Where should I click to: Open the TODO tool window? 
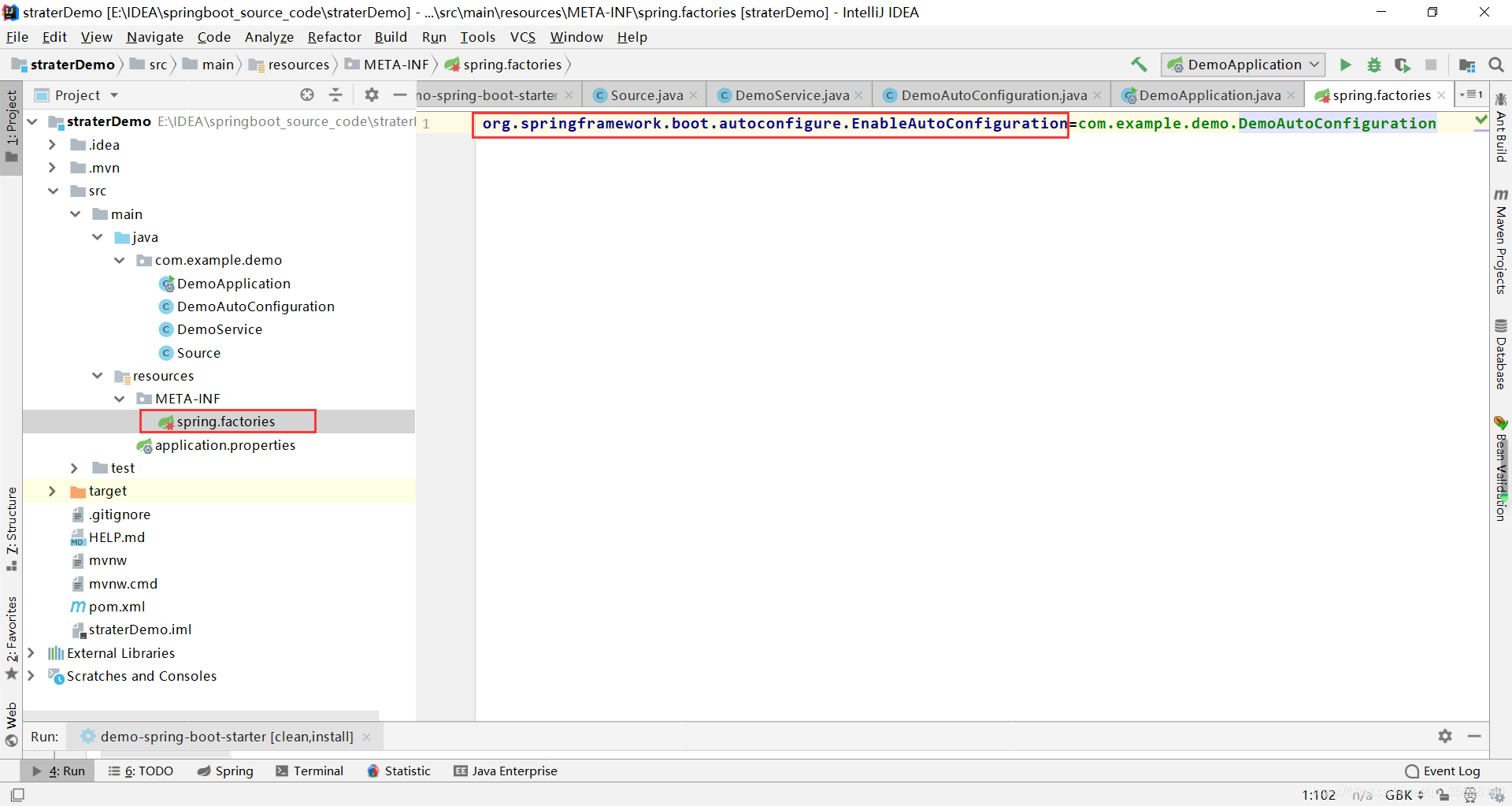tap(141, 771)
